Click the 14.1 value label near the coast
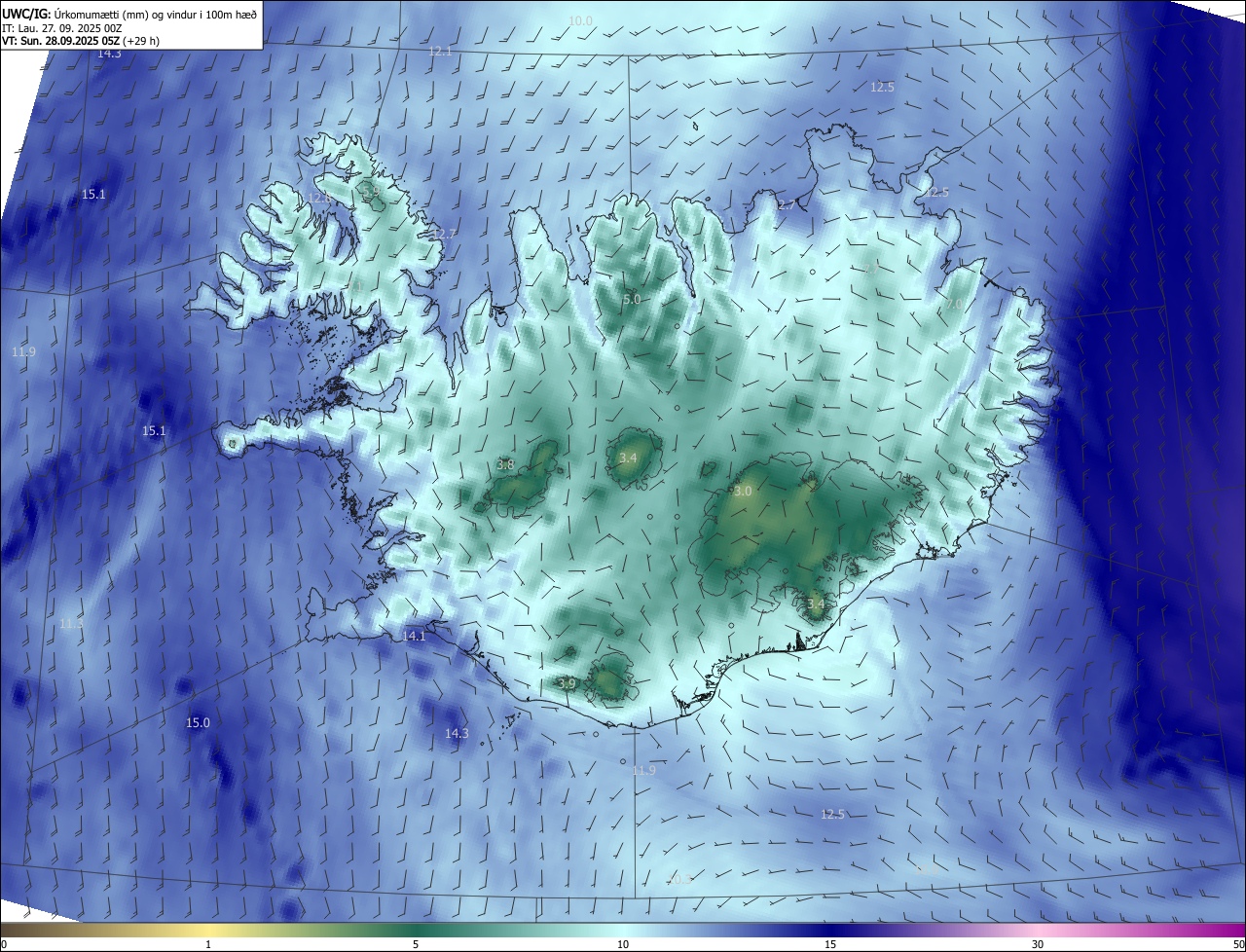 pos(414,636)
